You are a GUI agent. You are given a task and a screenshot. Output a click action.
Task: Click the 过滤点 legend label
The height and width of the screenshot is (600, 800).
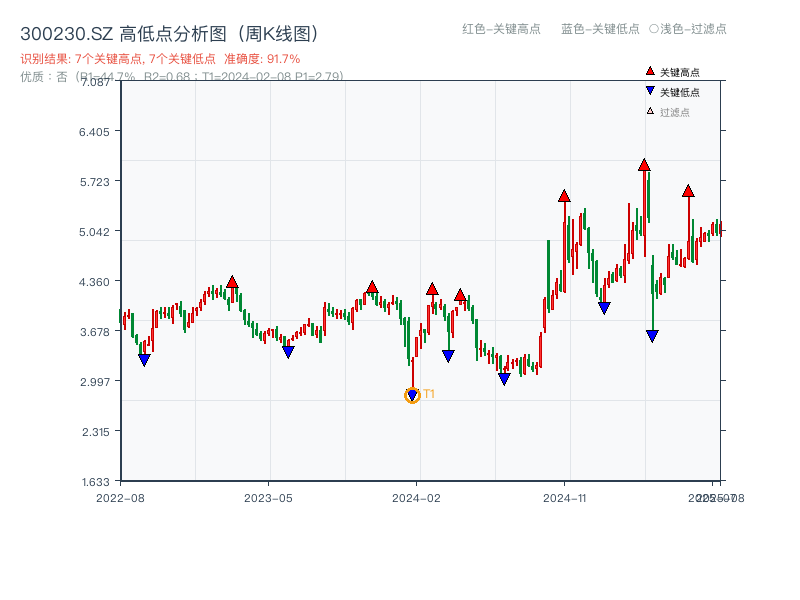pyautogui.click(x=674, y=112)
